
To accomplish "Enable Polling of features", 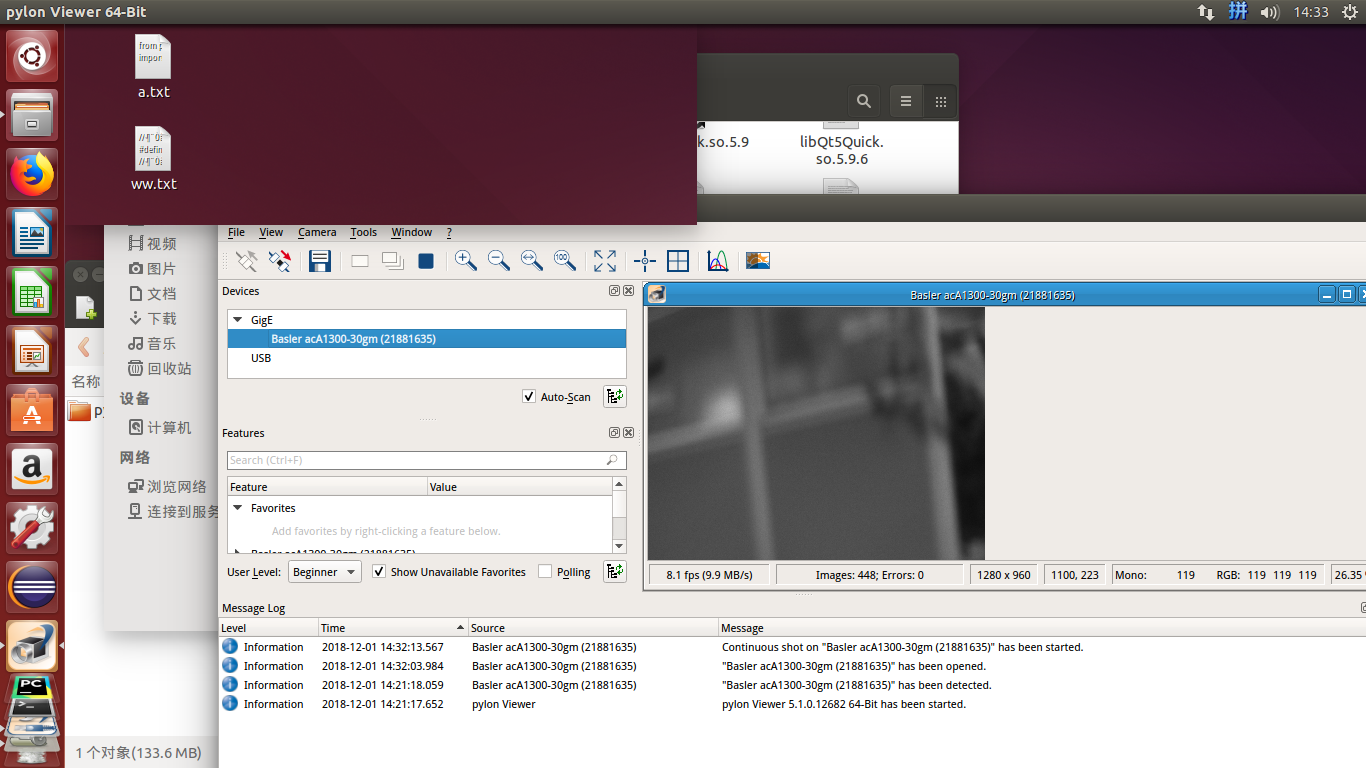I will (545, 571).
